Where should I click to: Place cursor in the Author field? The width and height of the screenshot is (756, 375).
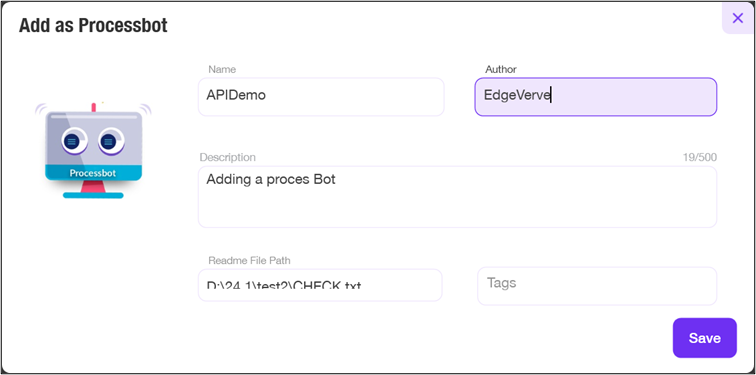(596, 97)
